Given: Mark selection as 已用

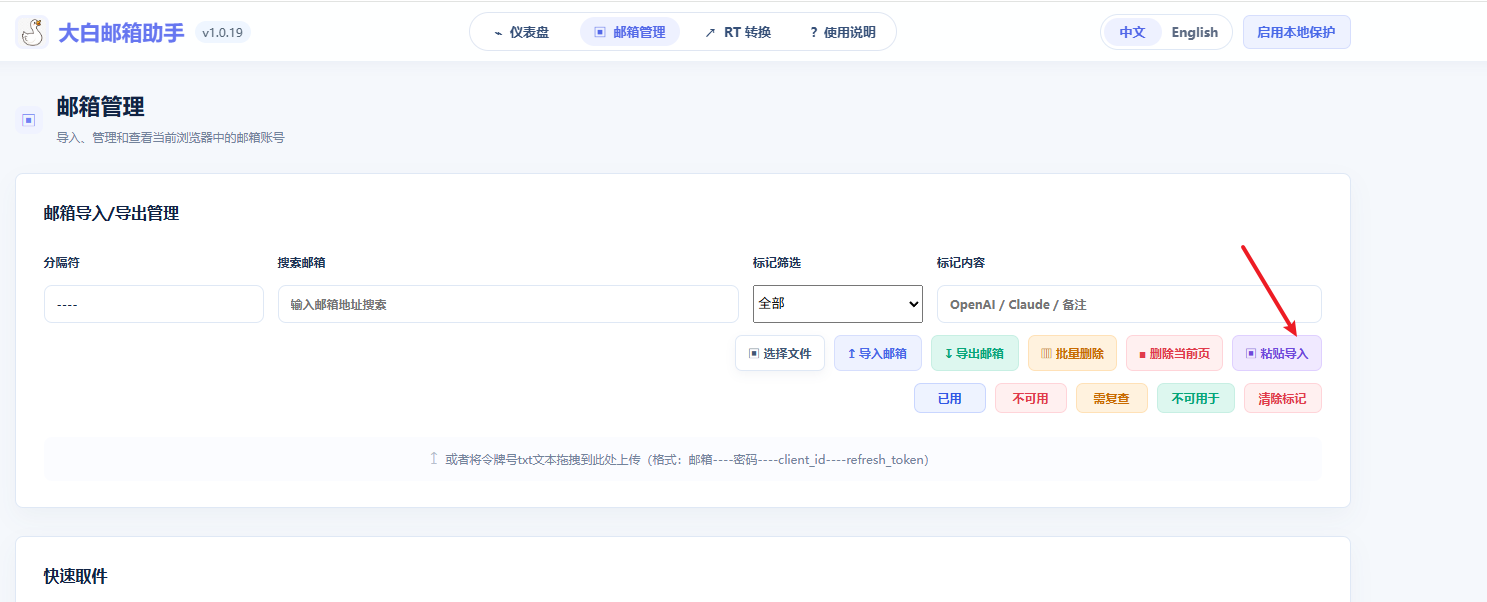Looking at the screenshot, I should point(950,398).
